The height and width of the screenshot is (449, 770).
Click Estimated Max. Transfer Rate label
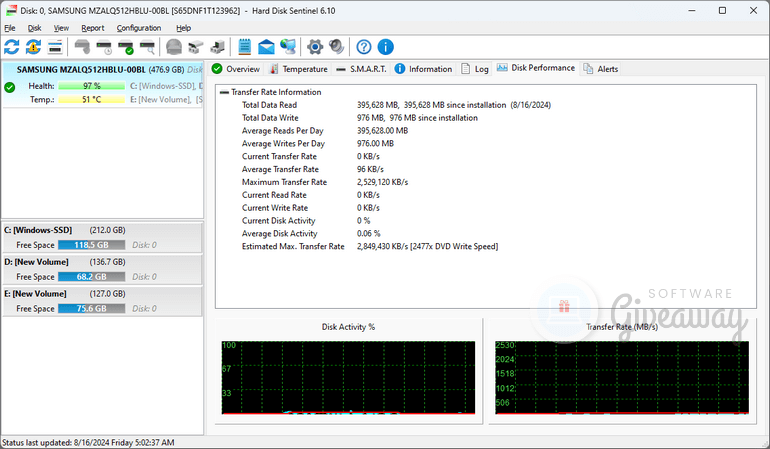293,247
